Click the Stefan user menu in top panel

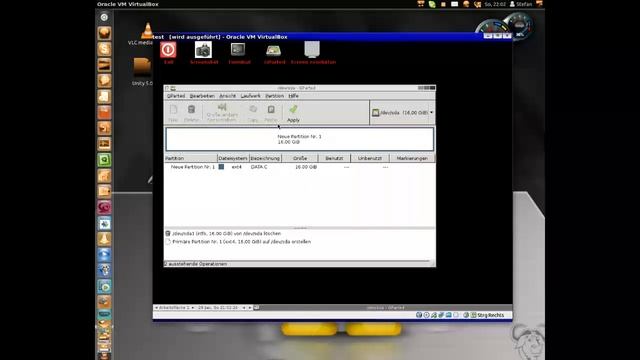point(520,4)
